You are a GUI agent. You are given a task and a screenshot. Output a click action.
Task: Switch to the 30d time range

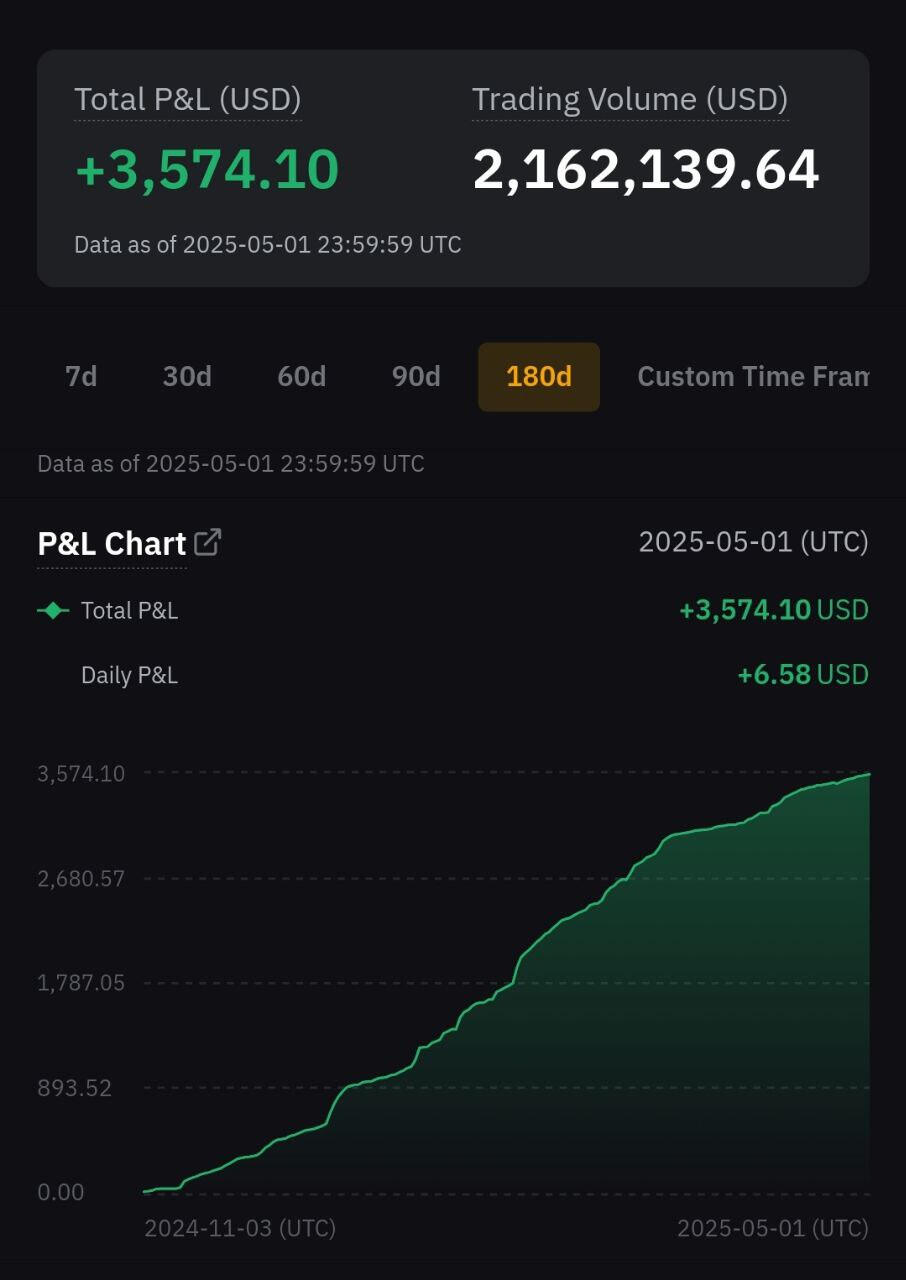pyautogui.click(x=187, y=377)
